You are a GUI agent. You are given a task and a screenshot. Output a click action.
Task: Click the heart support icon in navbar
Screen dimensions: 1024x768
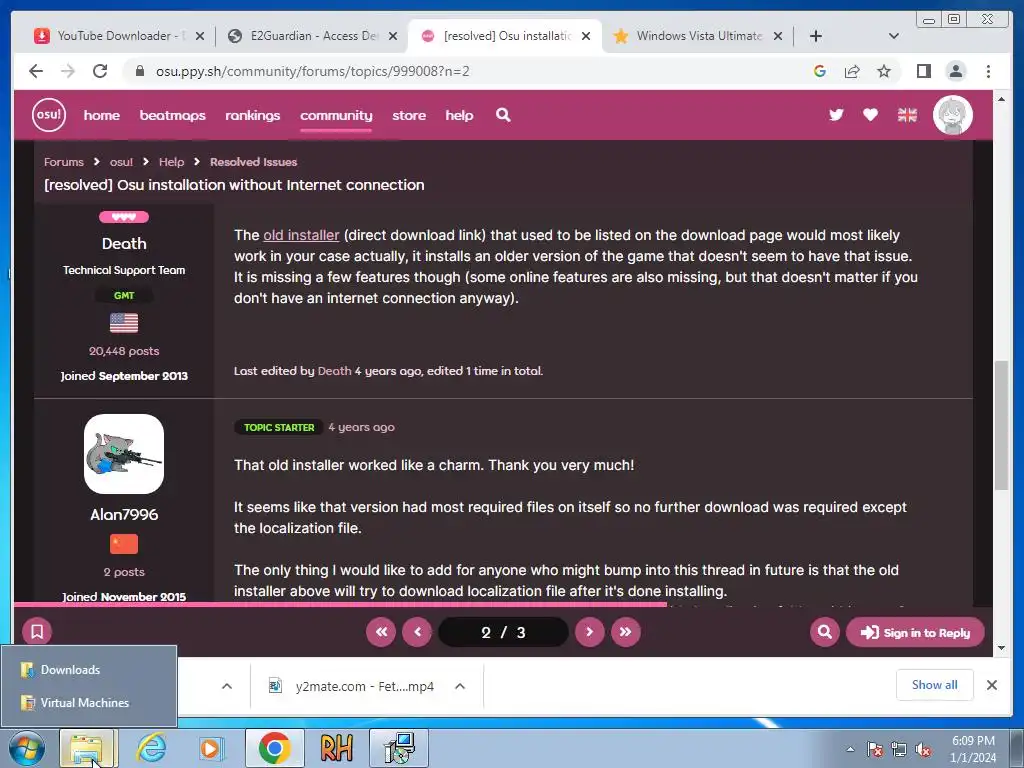(870, 115)
